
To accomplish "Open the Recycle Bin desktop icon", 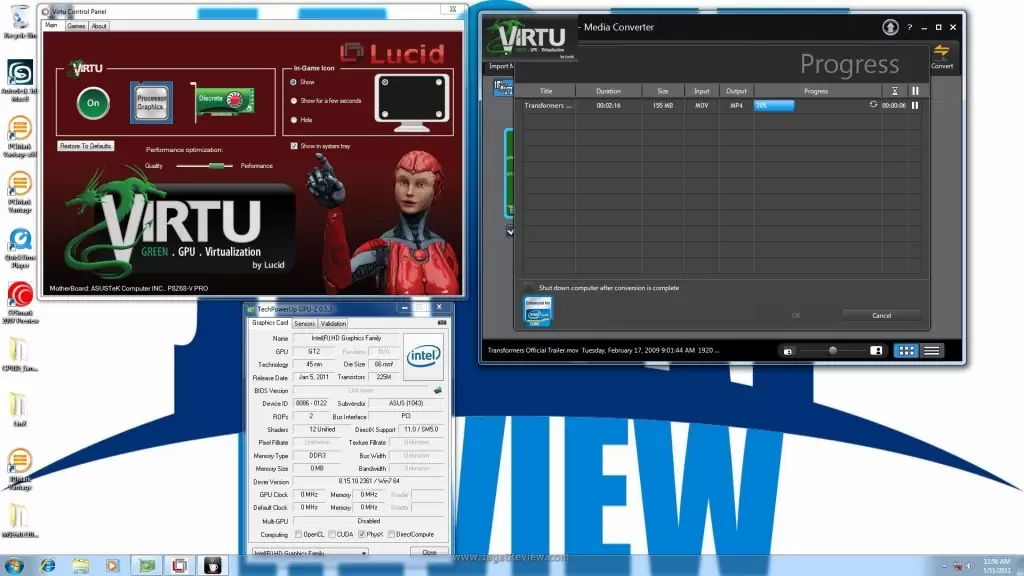I will point(20,22).
